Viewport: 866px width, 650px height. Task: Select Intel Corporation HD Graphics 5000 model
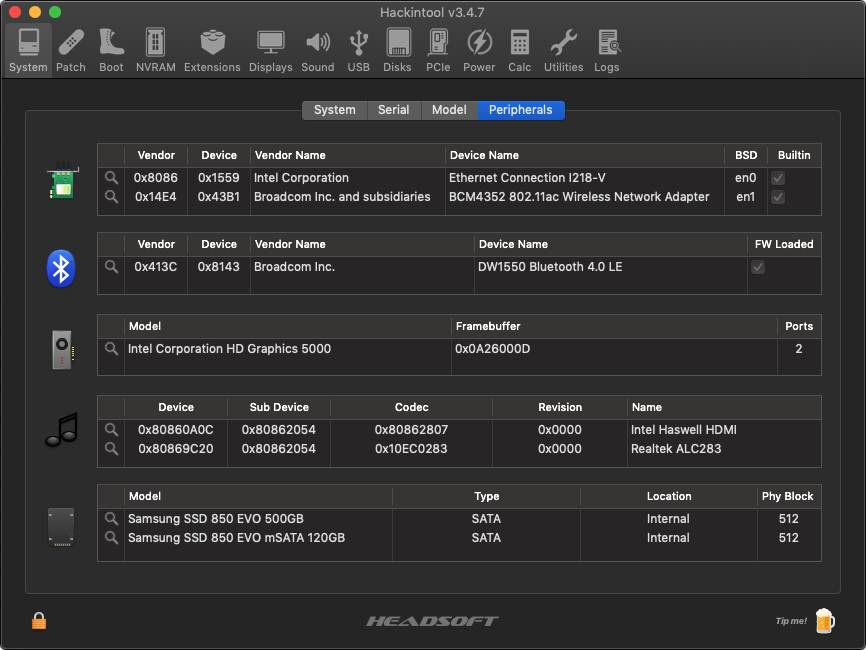coord(229,349)
